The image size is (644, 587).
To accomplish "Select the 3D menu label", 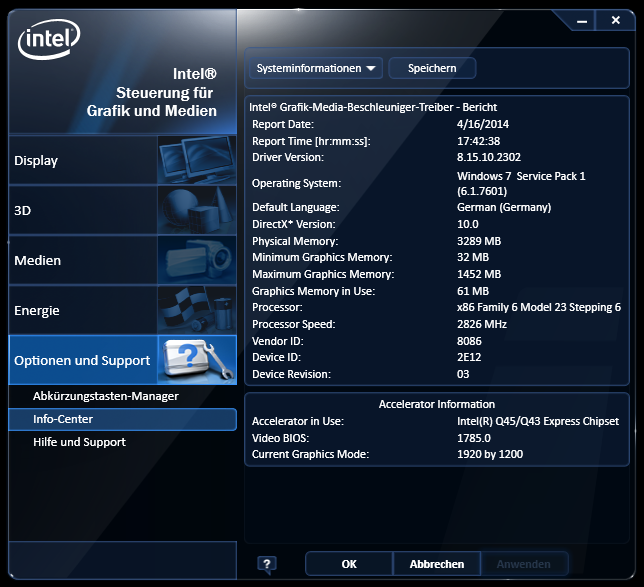I will point(23,210).
